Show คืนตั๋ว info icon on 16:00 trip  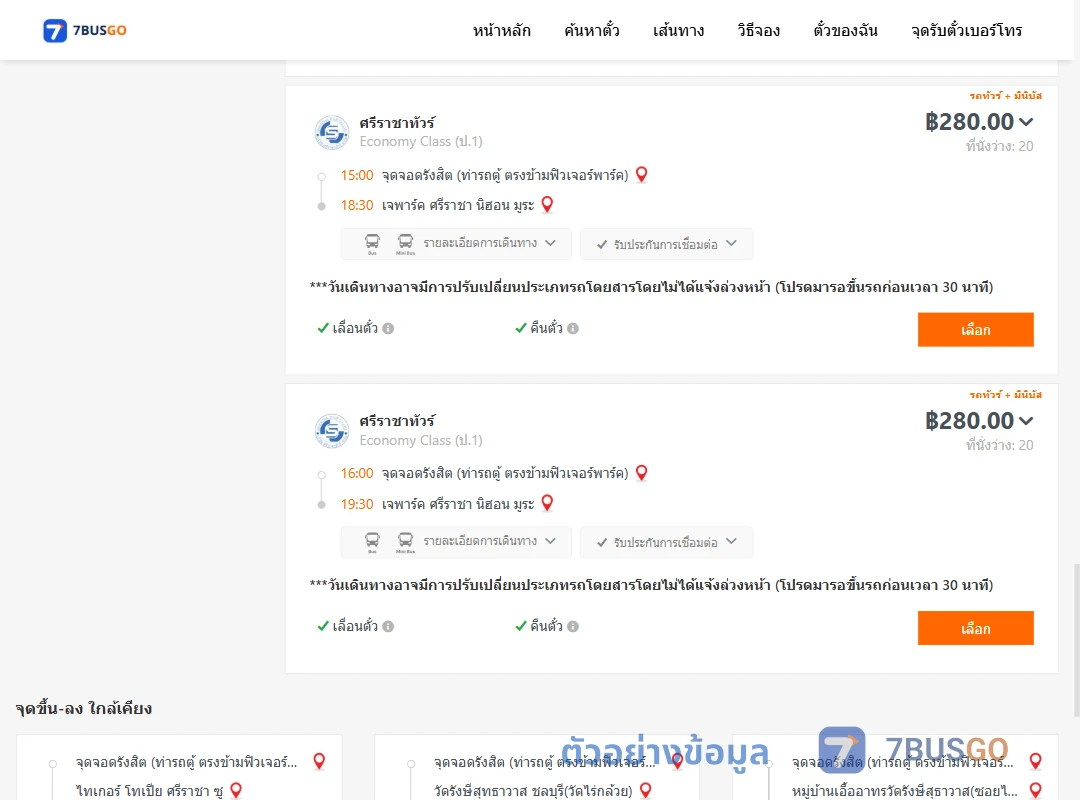pos(573,626)
